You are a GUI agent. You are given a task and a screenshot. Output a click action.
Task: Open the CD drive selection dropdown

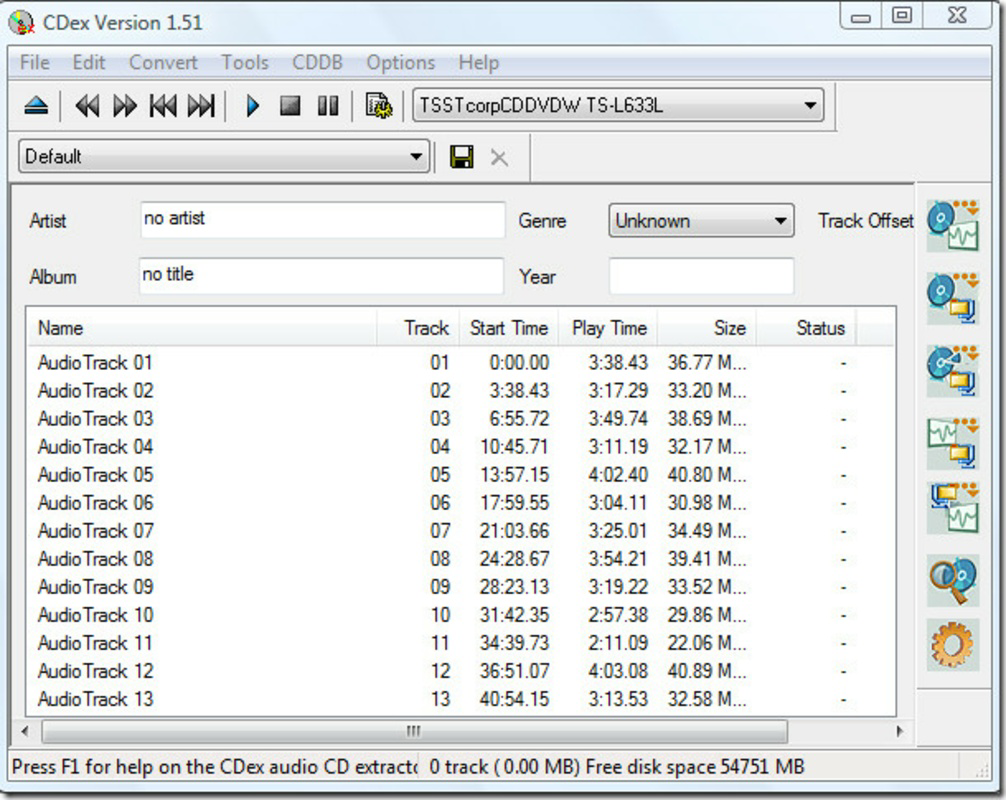click(x=813, y=104)
